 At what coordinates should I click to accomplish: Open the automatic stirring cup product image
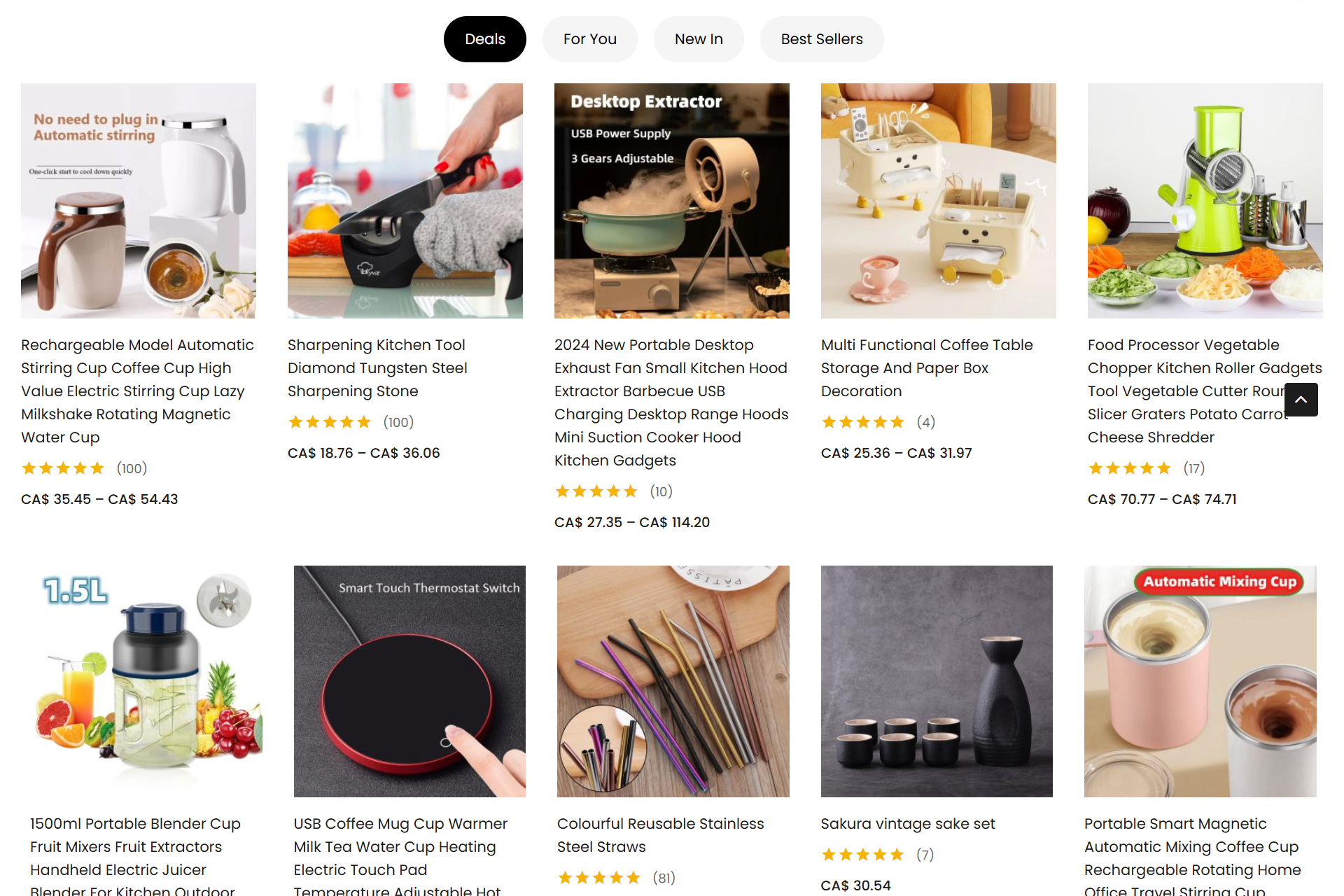(139, 201)
